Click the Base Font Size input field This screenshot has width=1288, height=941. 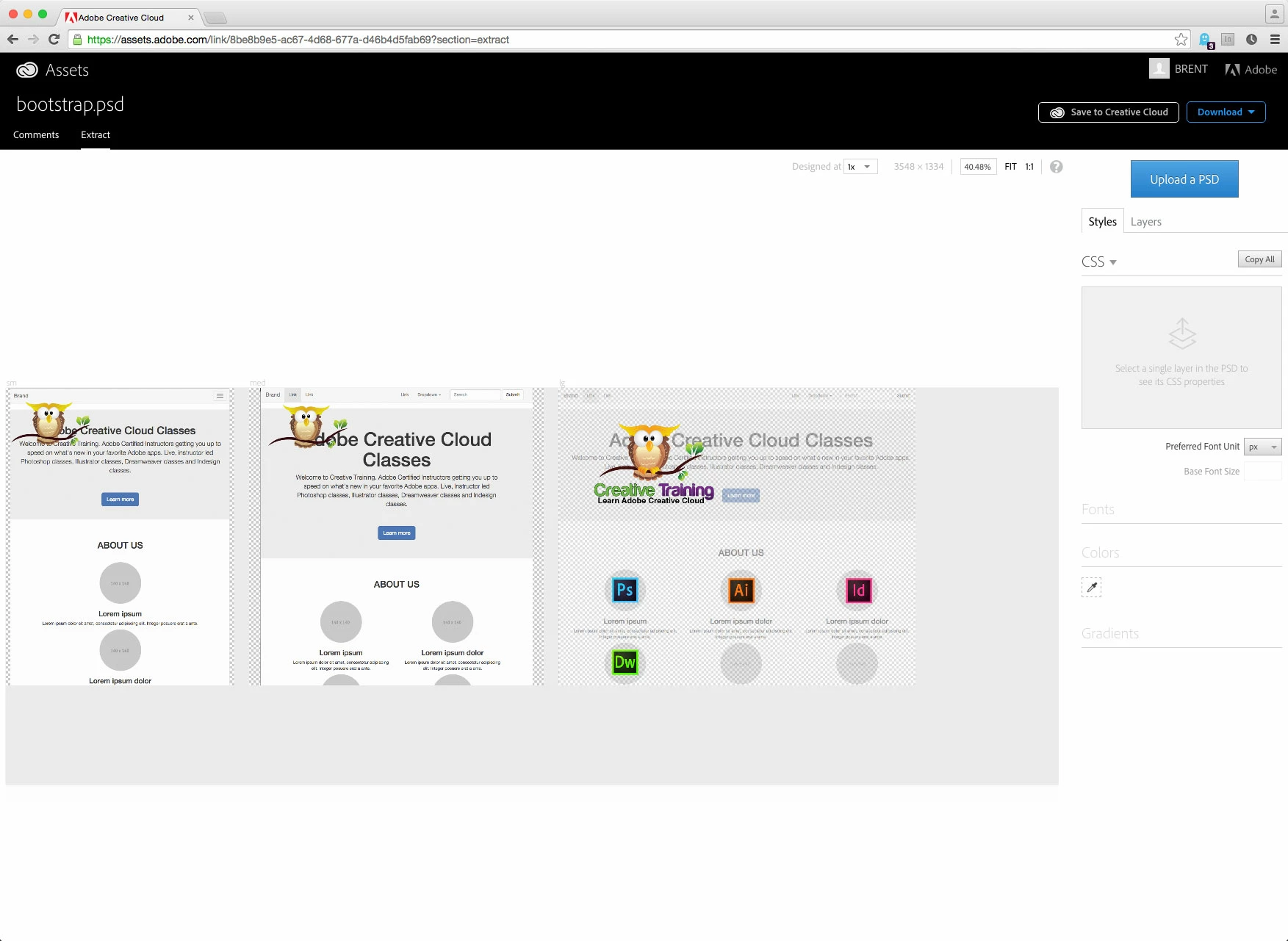pyautogui.click(x=1262, y=471)
